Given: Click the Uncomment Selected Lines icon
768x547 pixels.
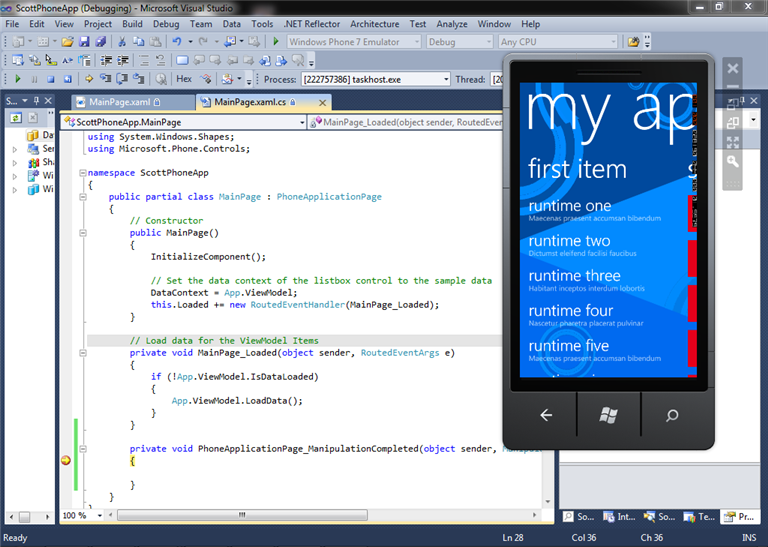Looking at the screenshot, I should (160, 60).
